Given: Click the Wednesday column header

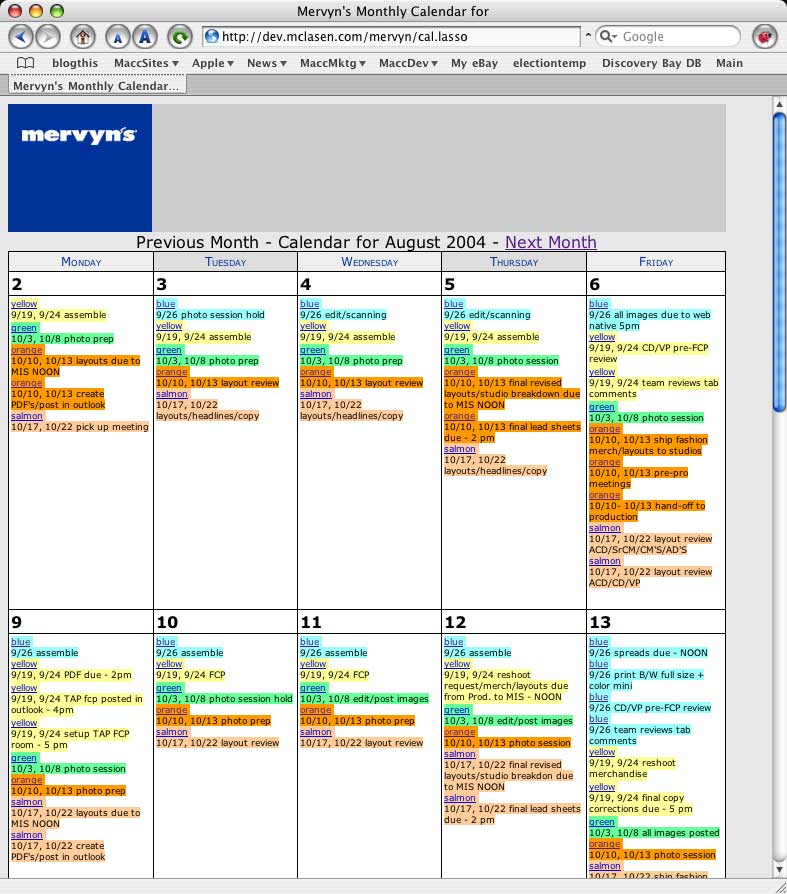Looking at the screenshot, I should tap(370, 262).
